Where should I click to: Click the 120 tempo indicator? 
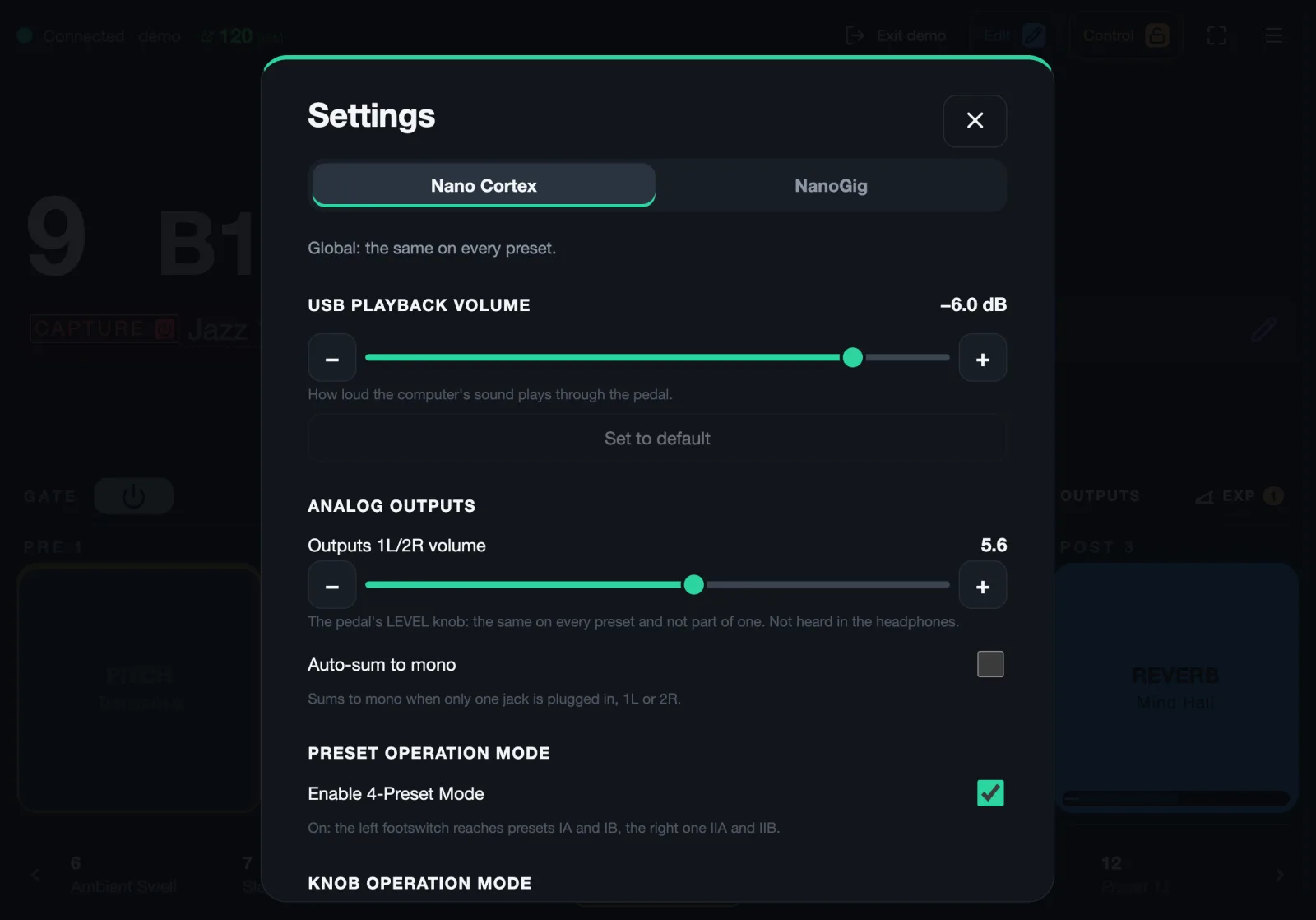pos(242,36)
